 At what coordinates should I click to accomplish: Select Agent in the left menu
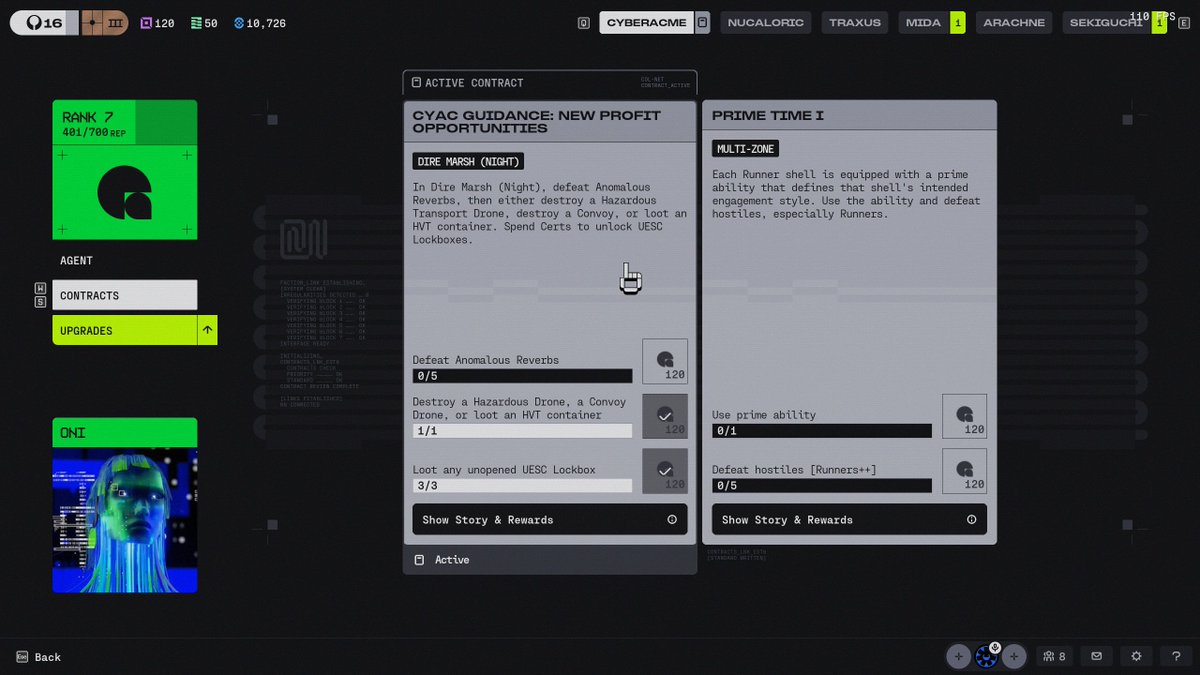[x=125, y=260]
